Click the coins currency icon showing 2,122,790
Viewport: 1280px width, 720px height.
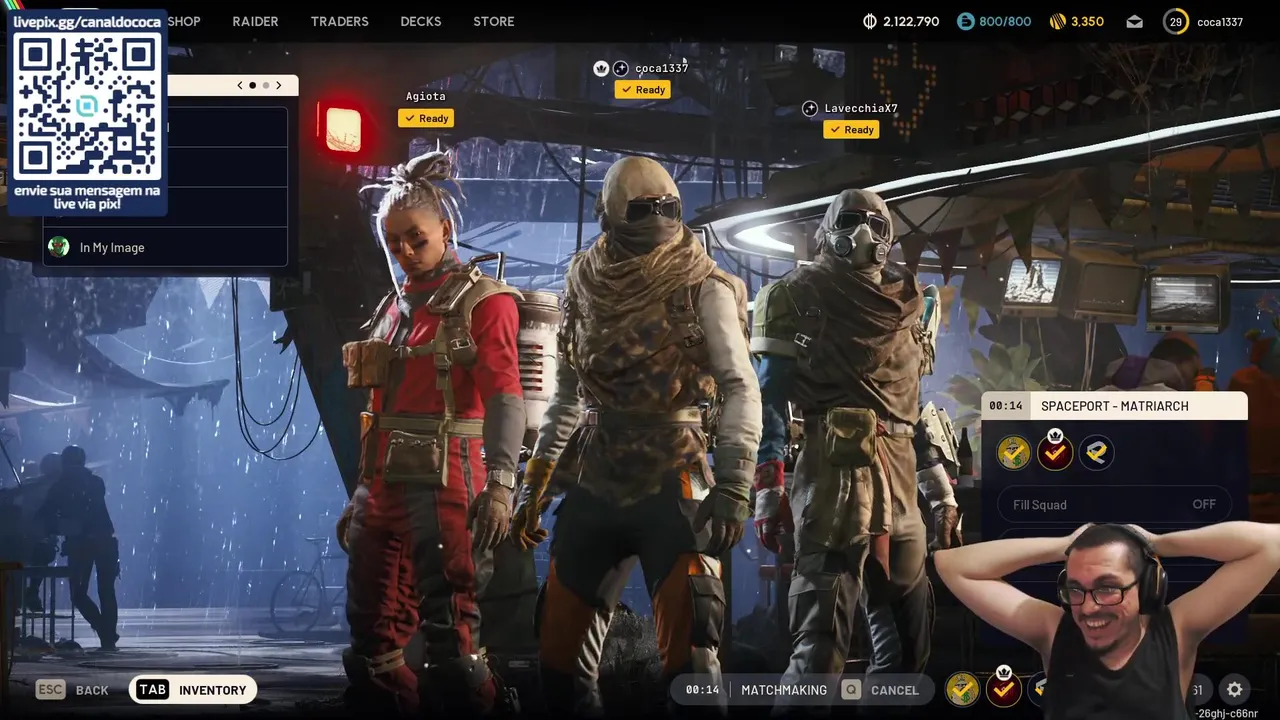click(870, 21)
